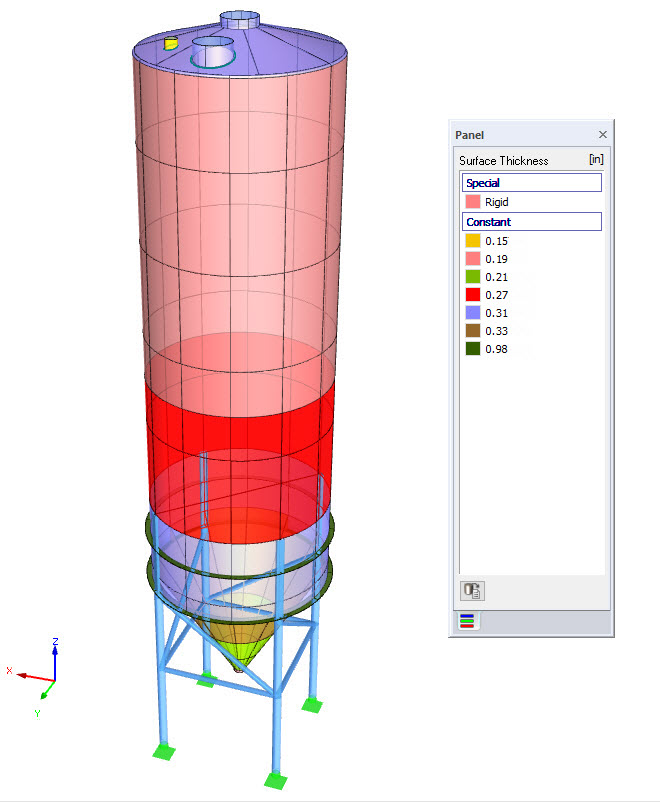The height and width of the screenshot is (802, 660).
Task: Select the Special header row
Action: click(x=532, y=183)
